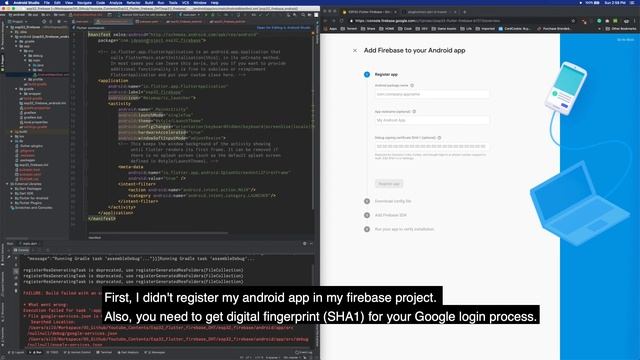Click the Register app button
640x360 pixels.
click(389, 184)
